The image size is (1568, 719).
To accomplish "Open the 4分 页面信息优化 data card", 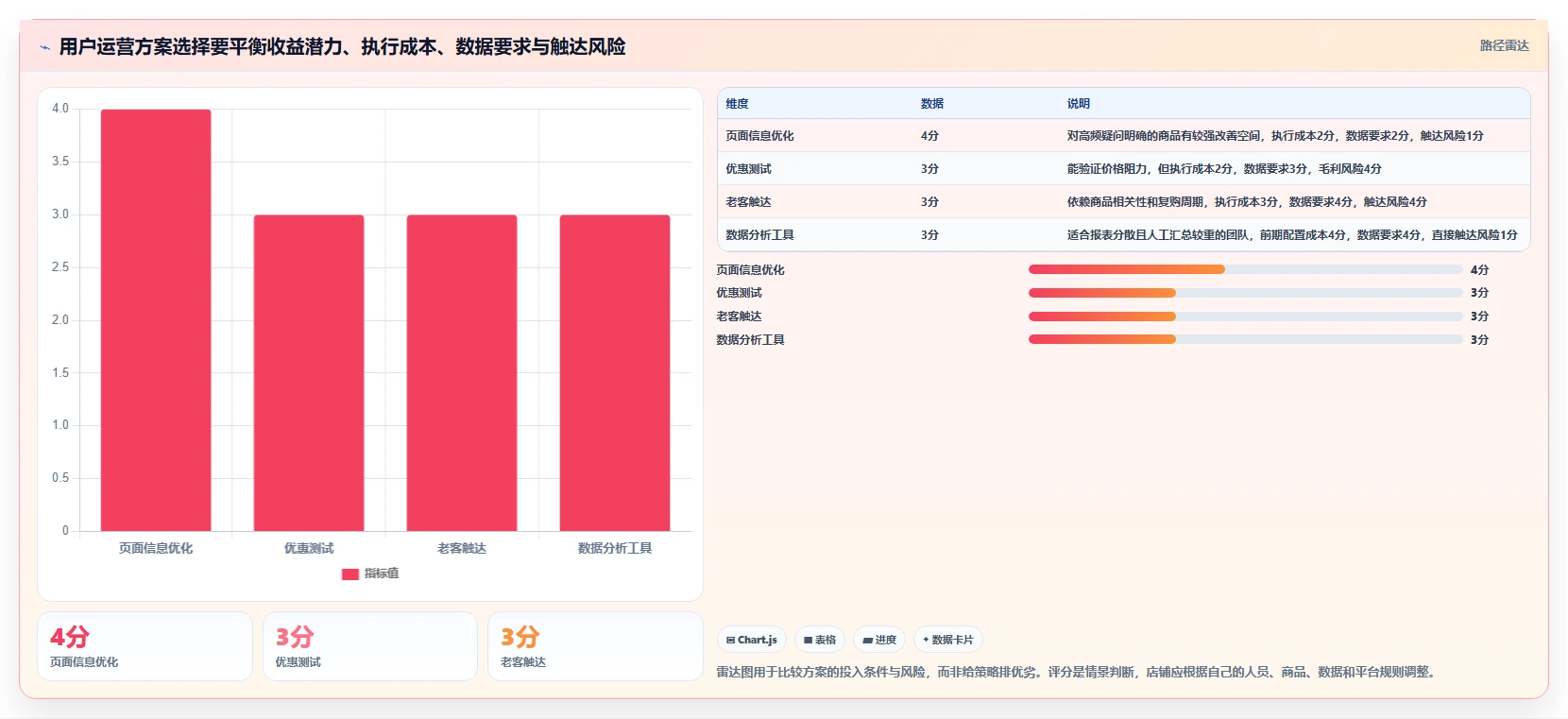I will click(x=145, y=646).
